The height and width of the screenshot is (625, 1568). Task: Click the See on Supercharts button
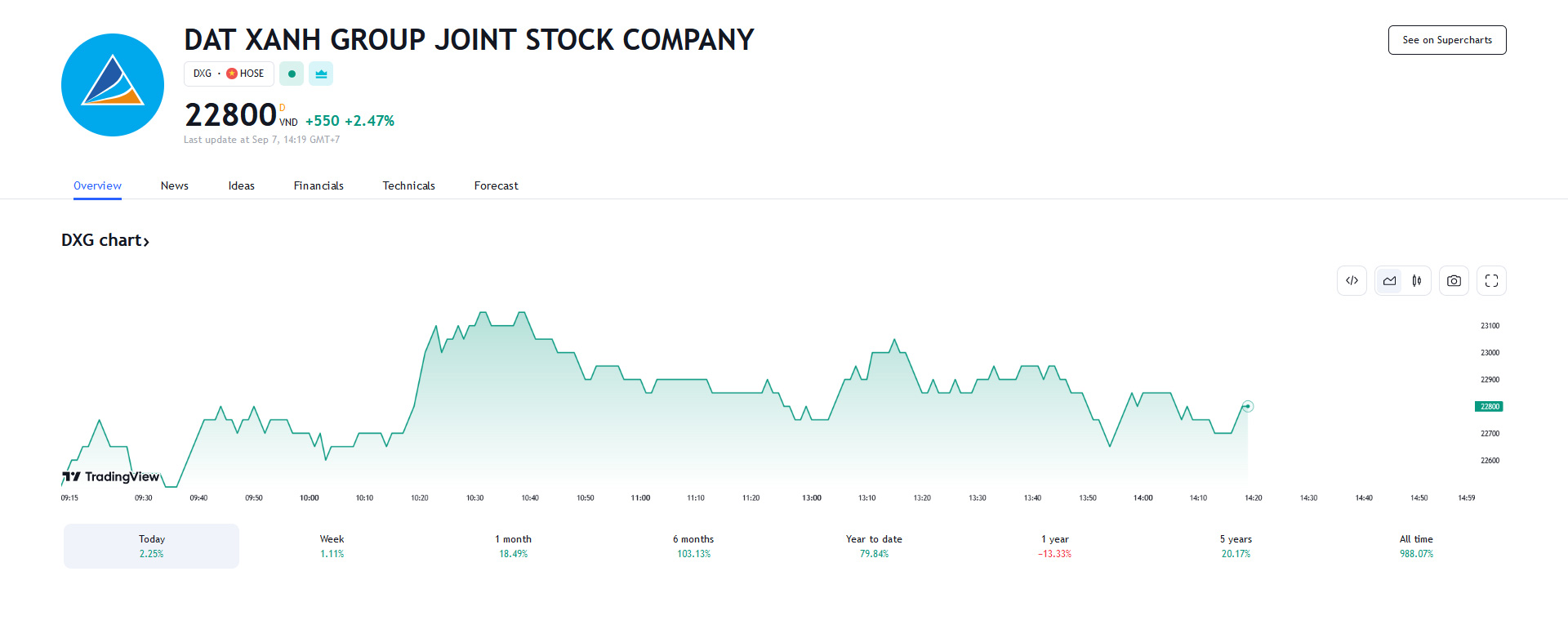(x=1446, y=40)
